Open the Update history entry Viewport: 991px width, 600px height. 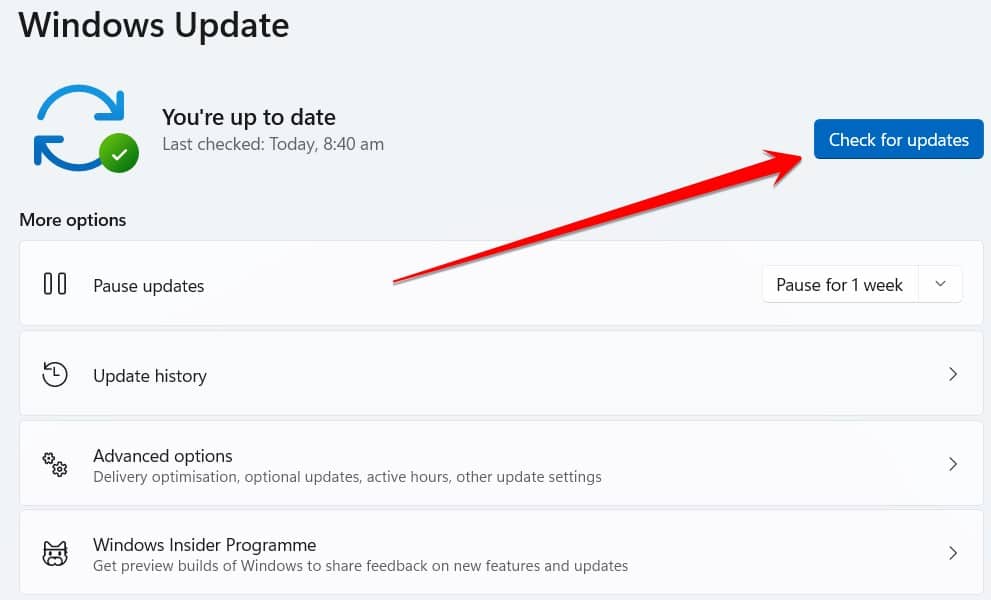point(501,374)
